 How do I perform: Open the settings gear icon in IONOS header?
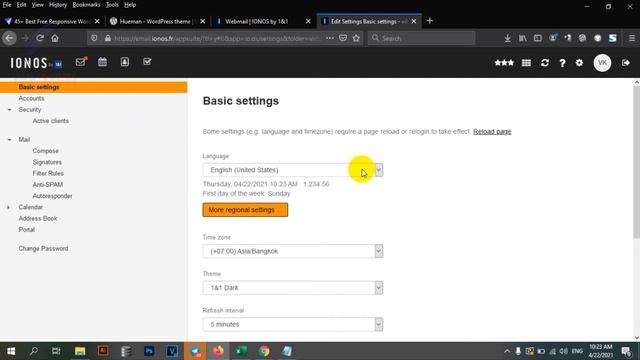(x=579, y=63)
